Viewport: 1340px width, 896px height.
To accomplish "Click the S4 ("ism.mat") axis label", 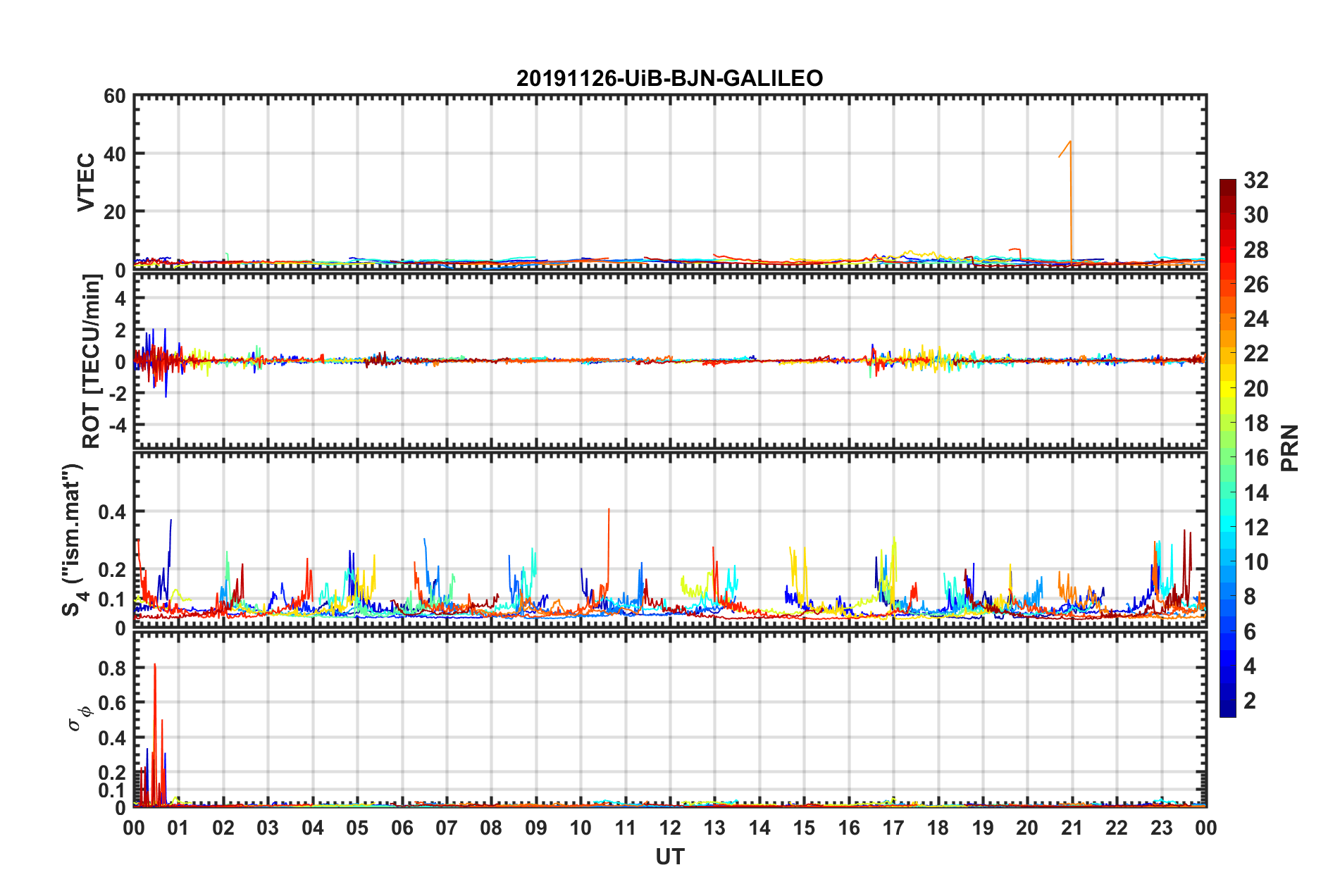I will (73, 540).
